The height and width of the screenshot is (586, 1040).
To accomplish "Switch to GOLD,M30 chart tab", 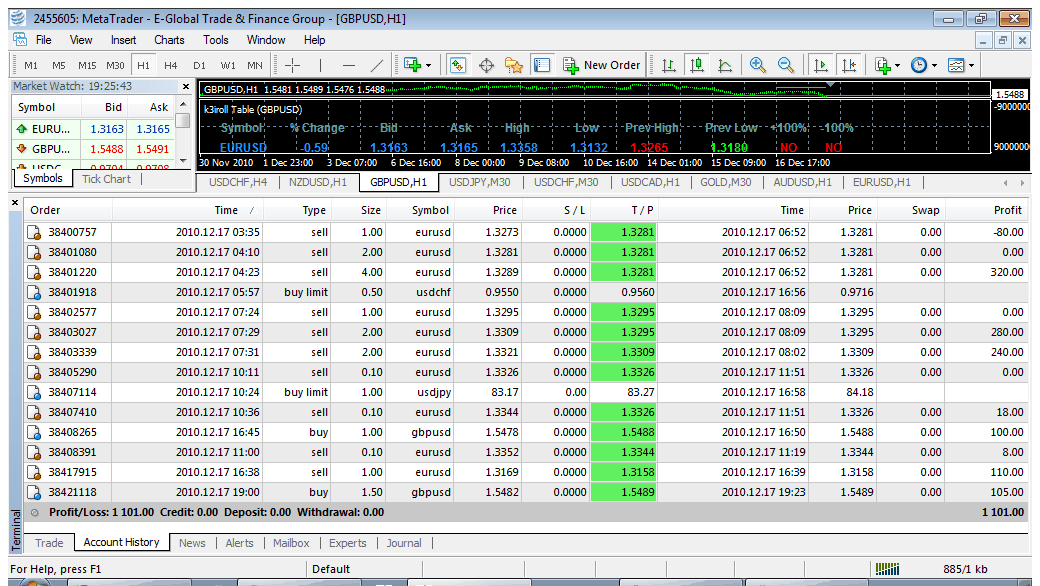I will coord(726,182).
